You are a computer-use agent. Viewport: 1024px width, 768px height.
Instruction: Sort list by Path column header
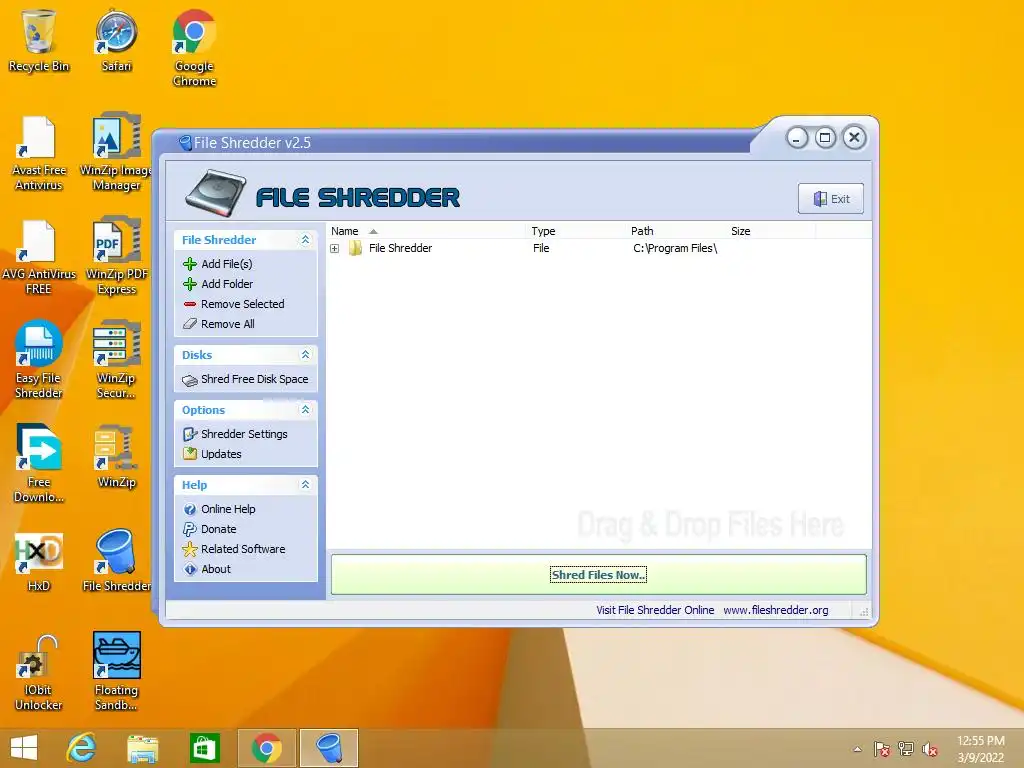tap(675, 231)
